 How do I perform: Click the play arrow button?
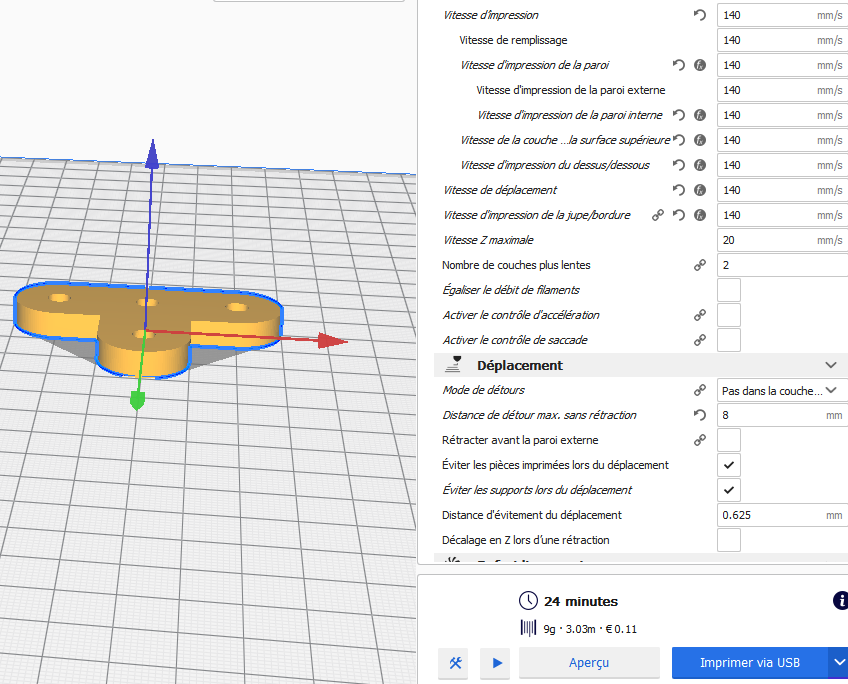pyautogui.click(x=497, y=662)
